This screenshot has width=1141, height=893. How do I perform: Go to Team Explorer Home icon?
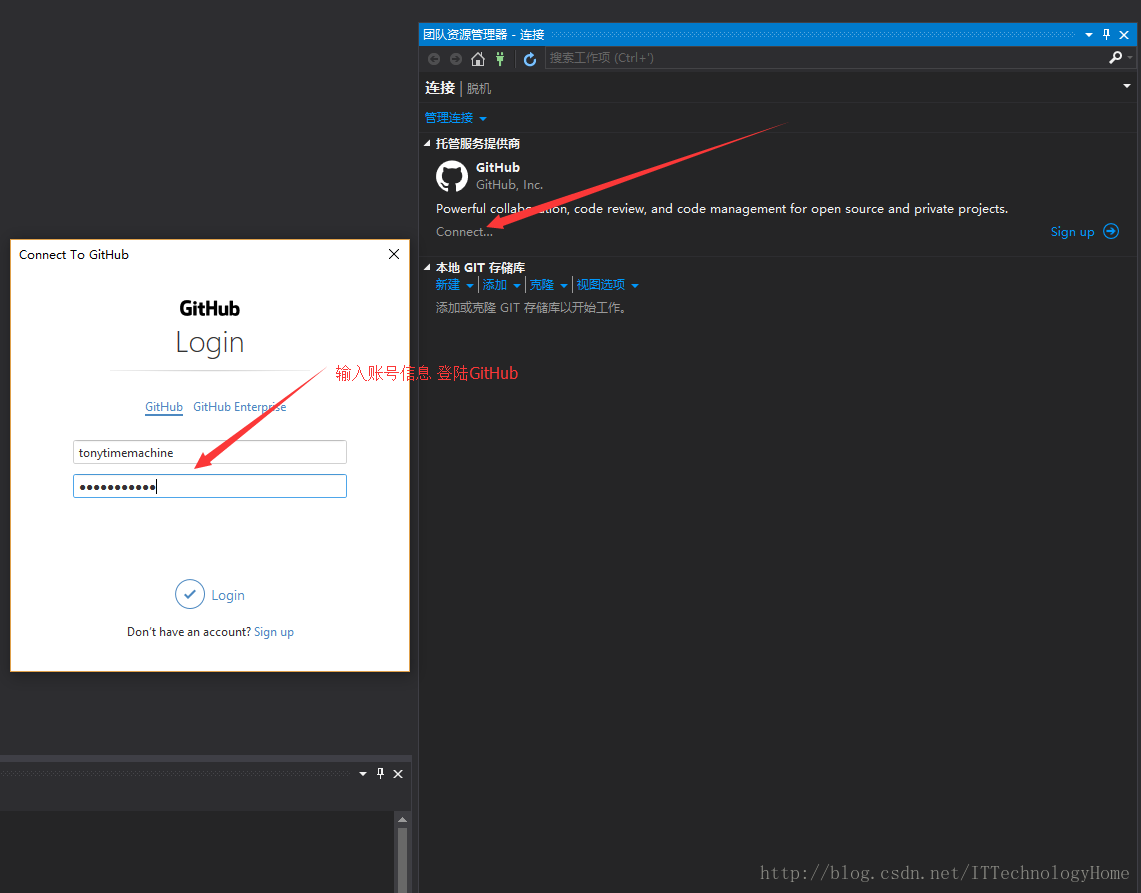(477, 59)
